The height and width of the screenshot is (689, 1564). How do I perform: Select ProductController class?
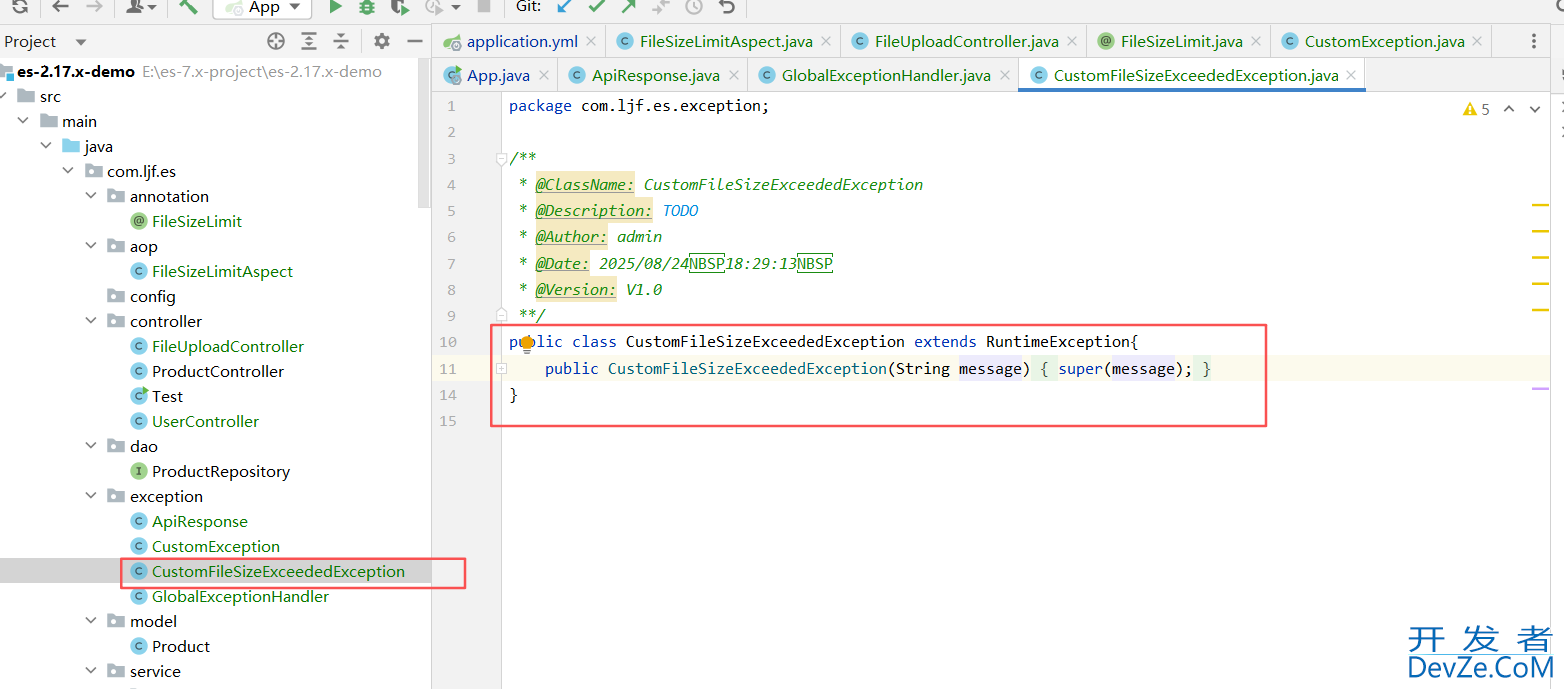tap(218, 371)
